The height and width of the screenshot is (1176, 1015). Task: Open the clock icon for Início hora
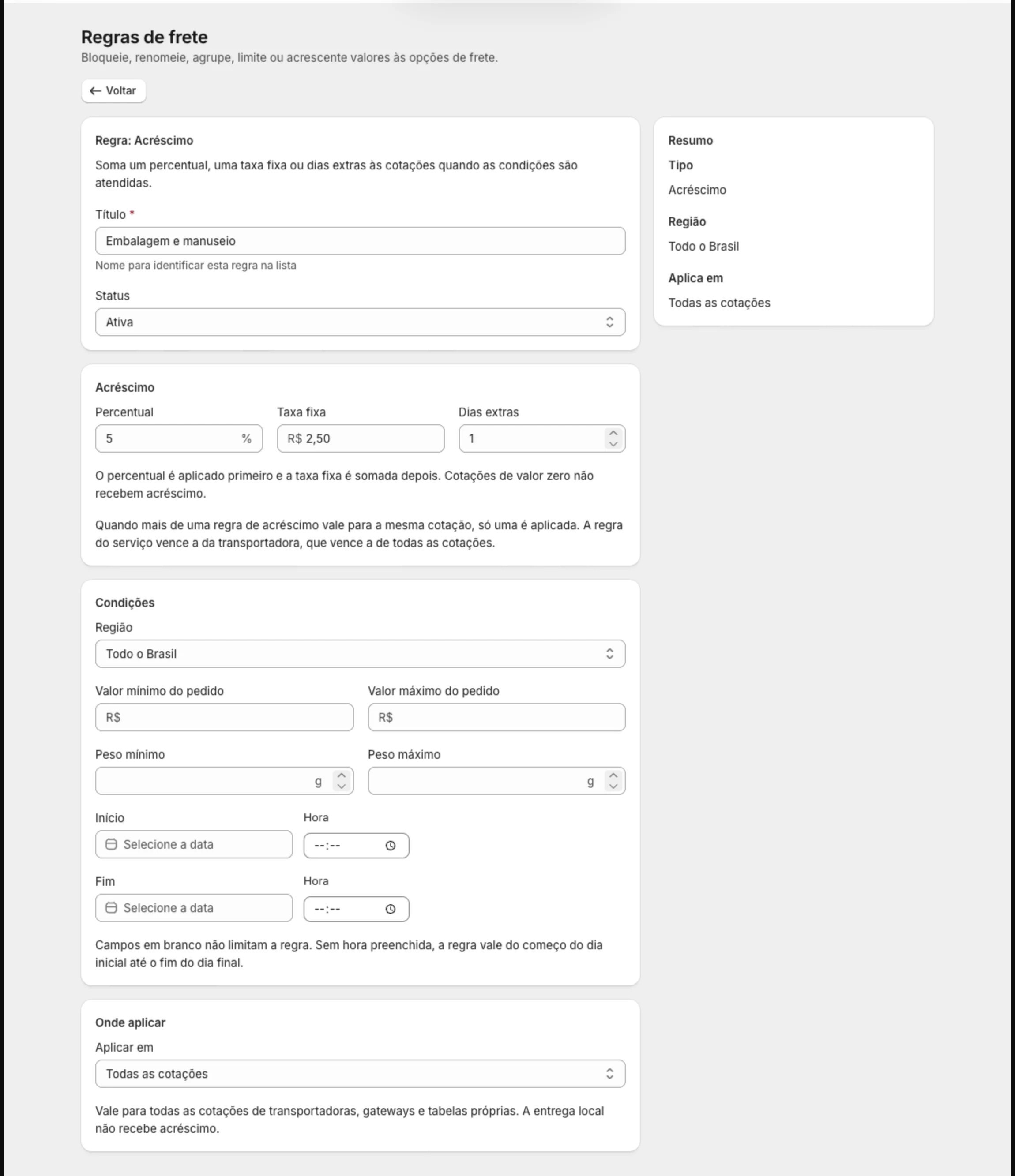[391, 846]
